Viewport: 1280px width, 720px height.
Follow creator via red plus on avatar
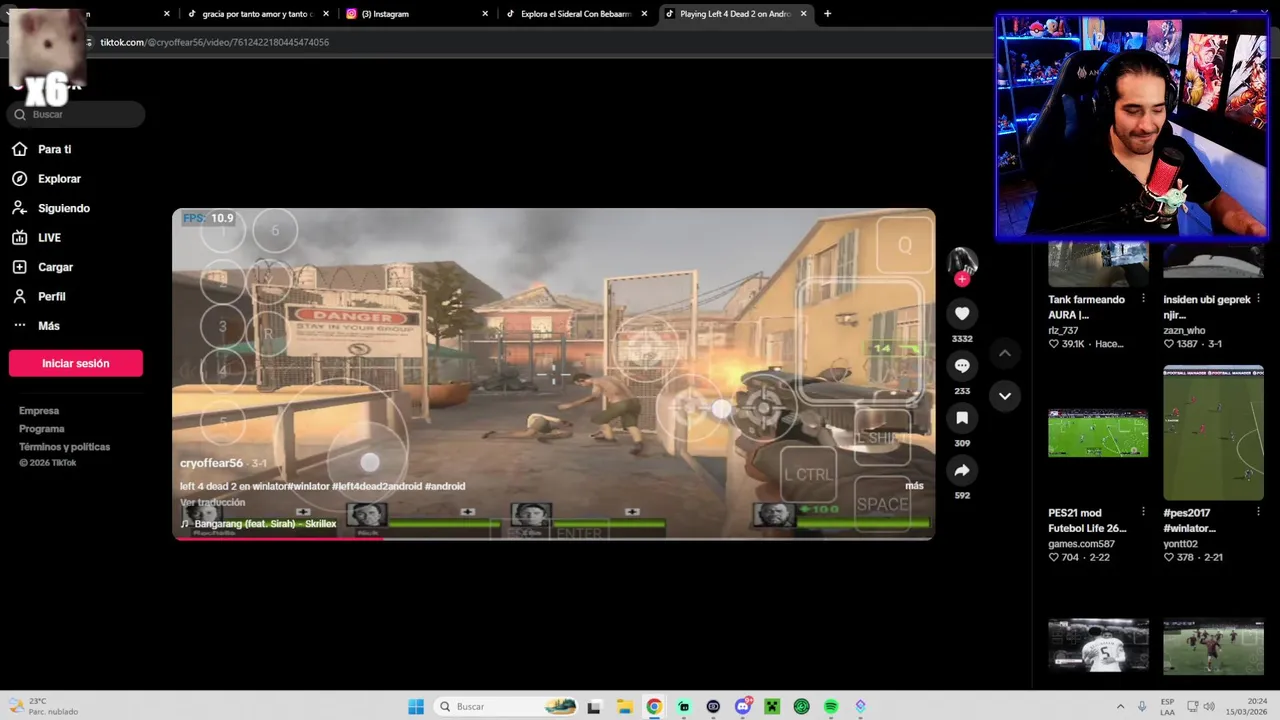[x=962, y=279]
